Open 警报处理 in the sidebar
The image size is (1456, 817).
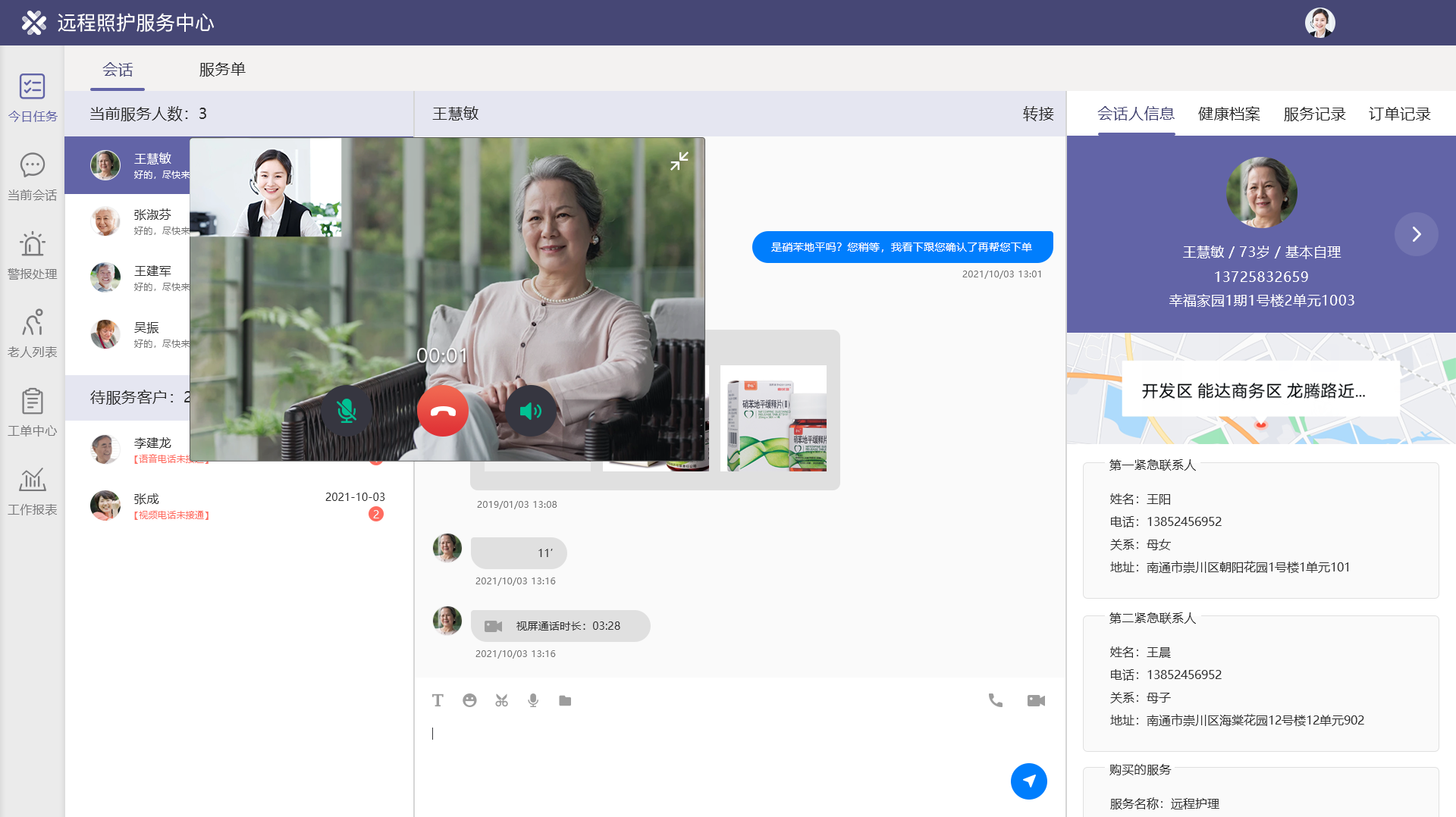pos(32,255)
